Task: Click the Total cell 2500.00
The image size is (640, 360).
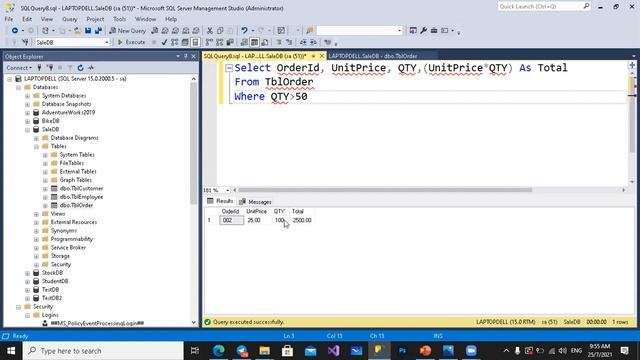Action: pos(302,220)
